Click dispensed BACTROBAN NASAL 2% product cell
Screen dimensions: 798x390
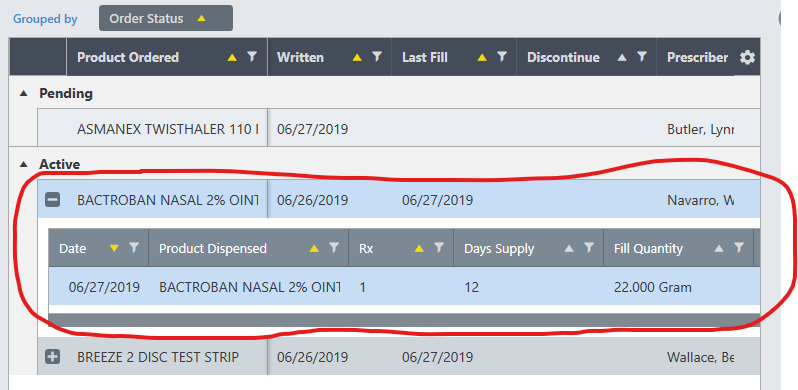(249, 287)
